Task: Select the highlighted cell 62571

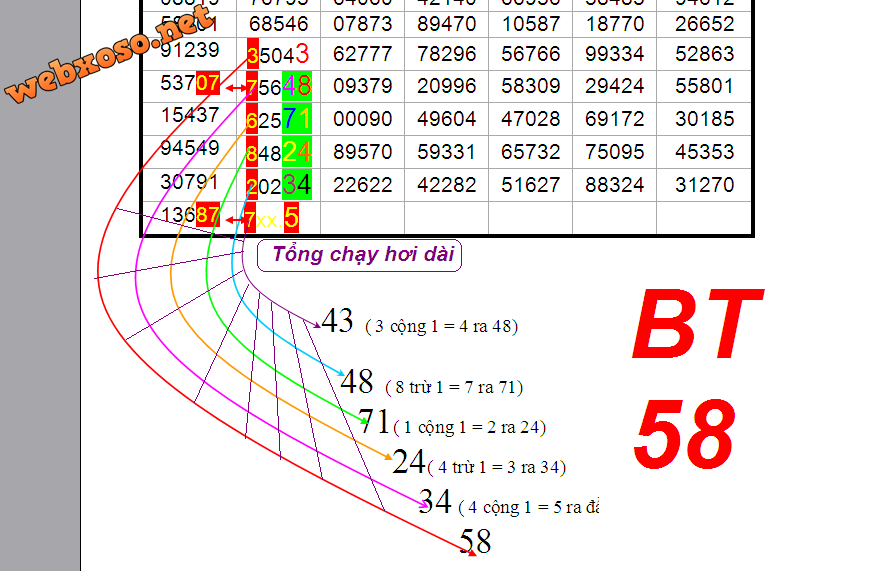Action: 278,119
